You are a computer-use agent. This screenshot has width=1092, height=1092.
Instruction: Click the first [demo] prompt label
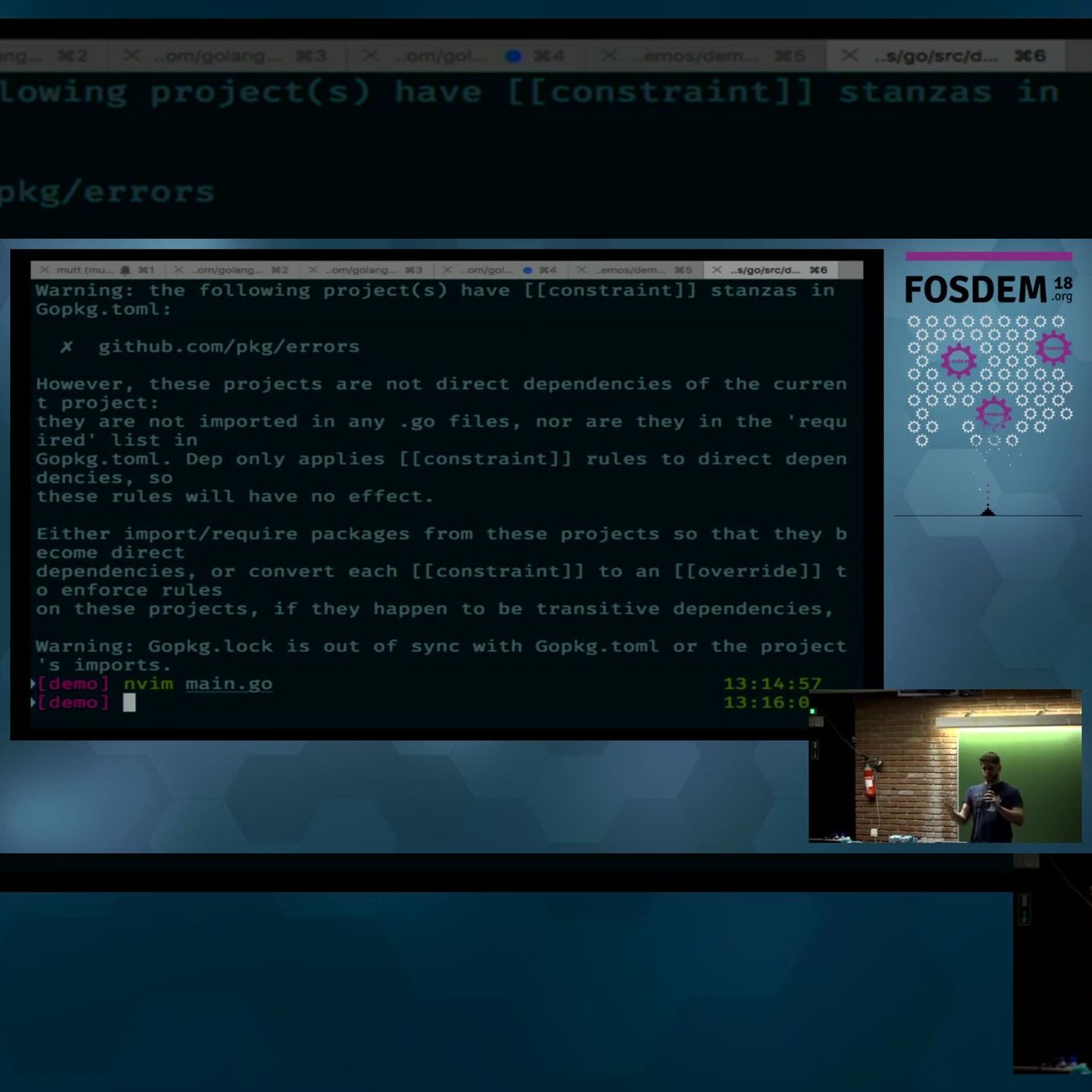(73, 684)
